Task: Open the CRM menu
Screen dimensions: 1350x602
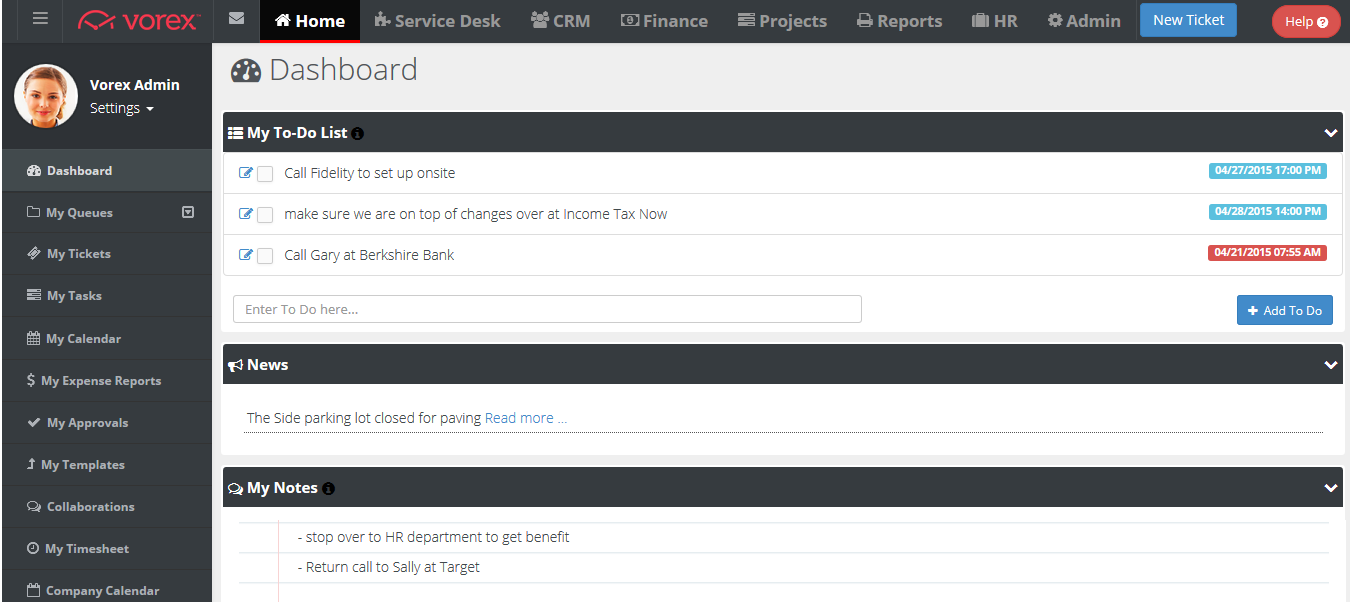Action: [x=561, y=21]
